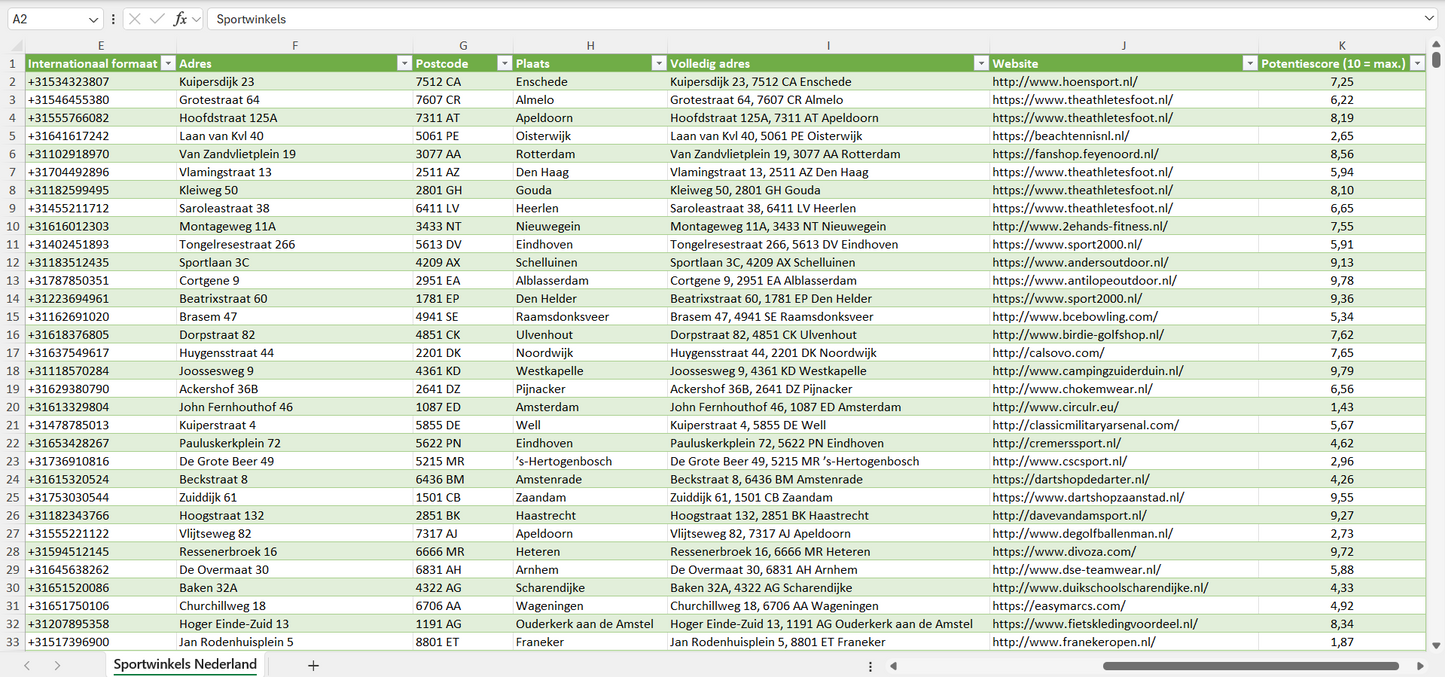This screenshot has height=677, width=1445.
Task: Open the filter dropdown on the Plaats column
Action: [658, 63]
